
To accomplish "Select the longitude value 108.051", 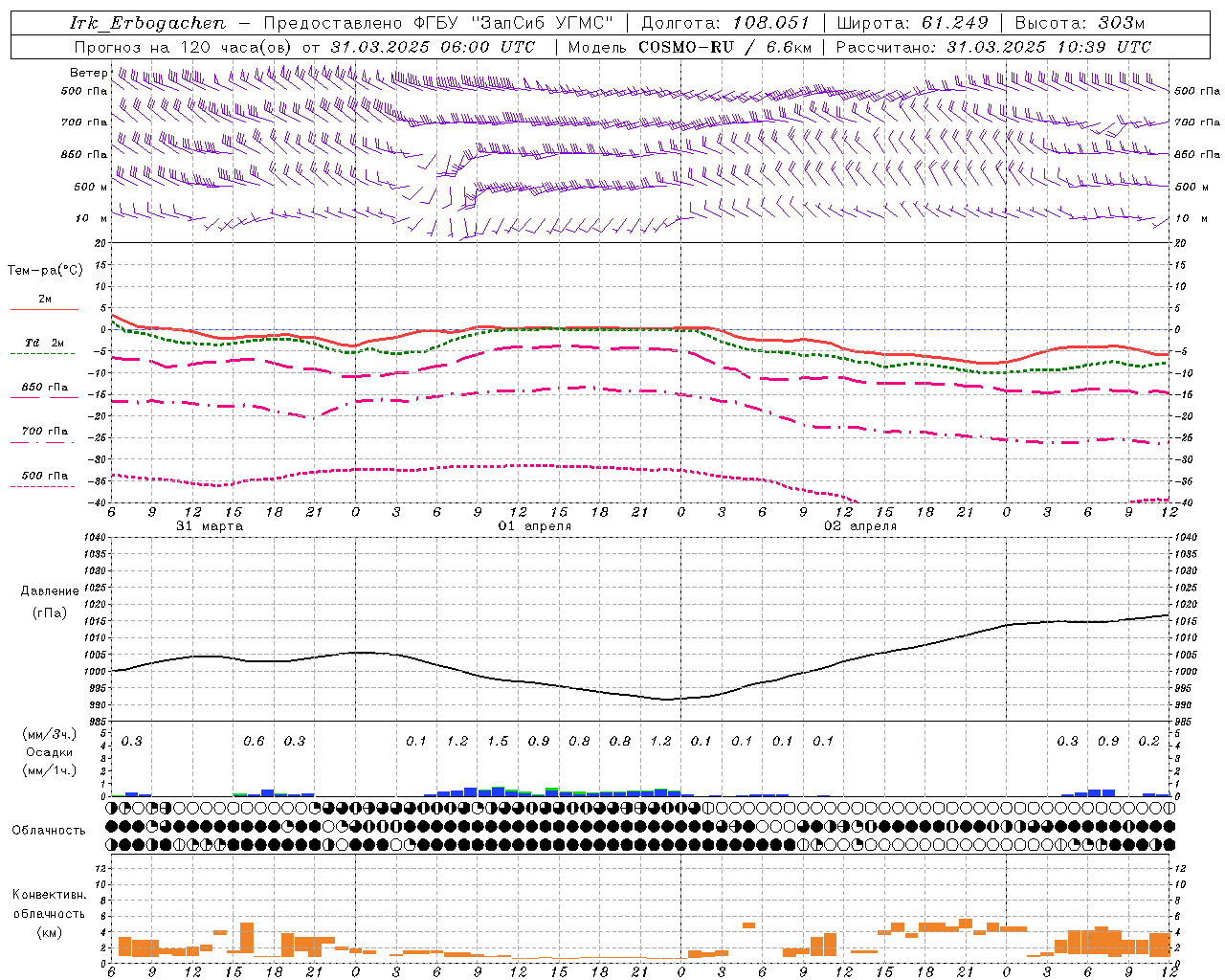I will tap(770, 23).
